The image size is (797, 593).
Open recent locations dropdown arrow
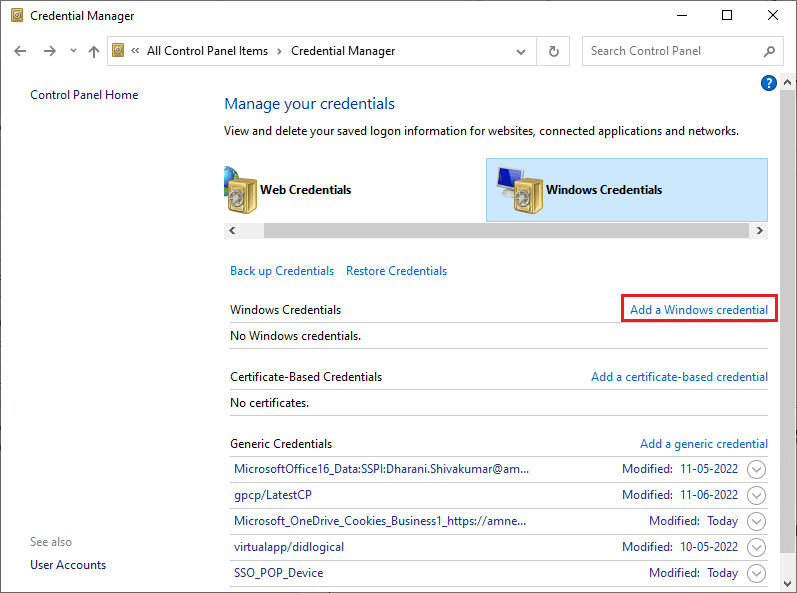coord(73,51)
